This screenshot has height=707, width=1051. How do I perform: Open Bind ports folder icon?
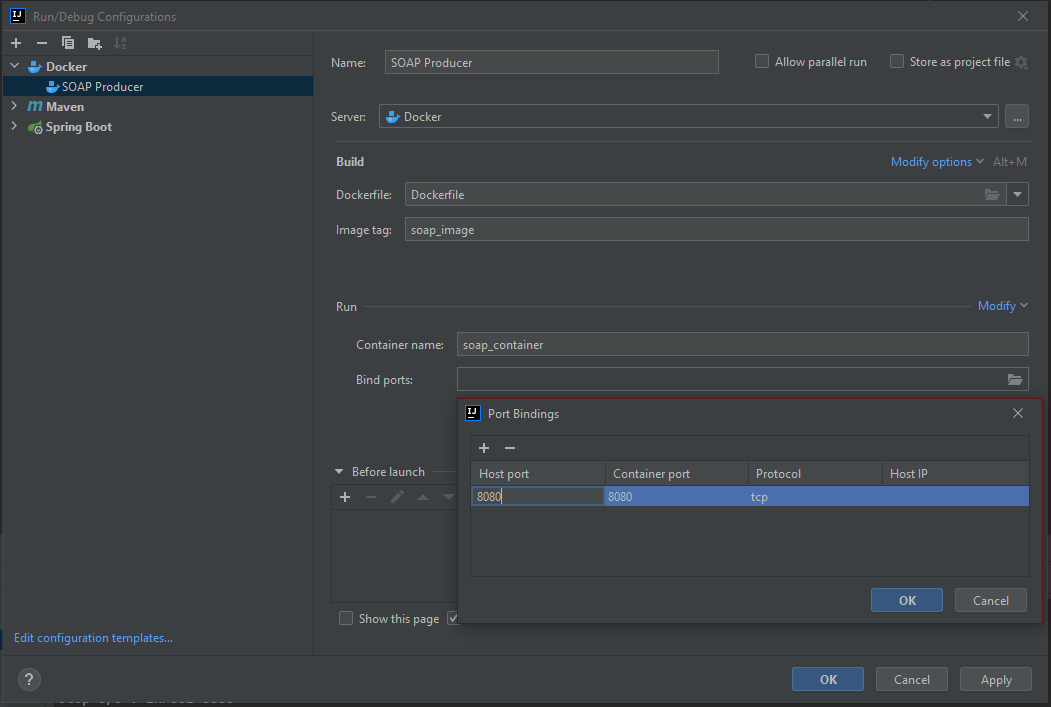1015,379
